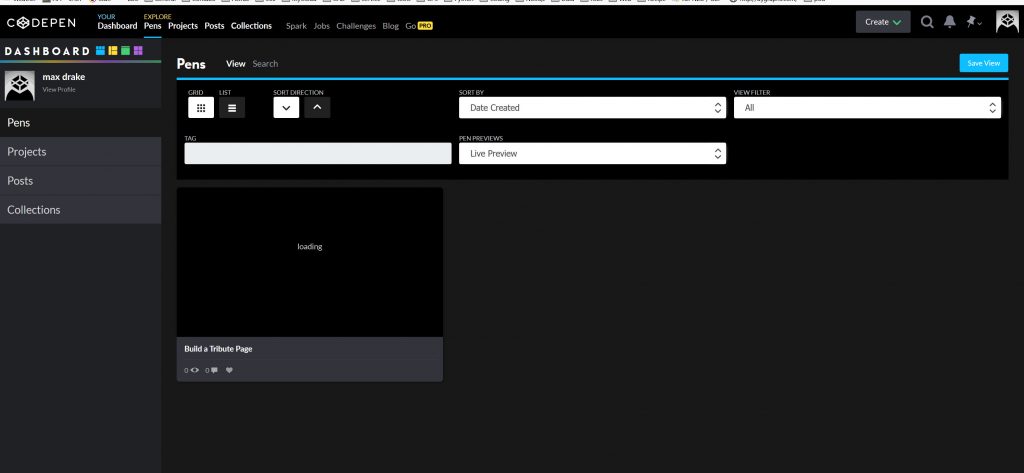The height and width of the screenshot is (473, 1024).
Task: Click the Tag input field
Action: tap(318, 153)
